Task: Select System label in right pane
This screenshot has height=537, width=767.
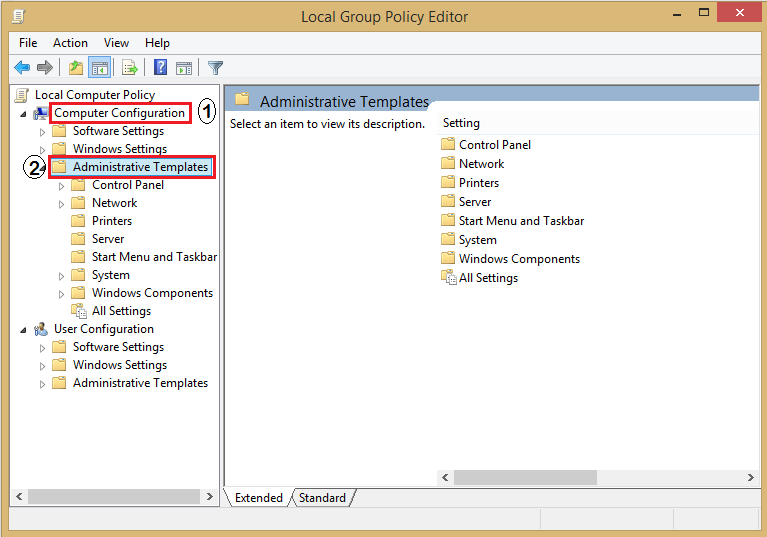Action: click(477, 240)
